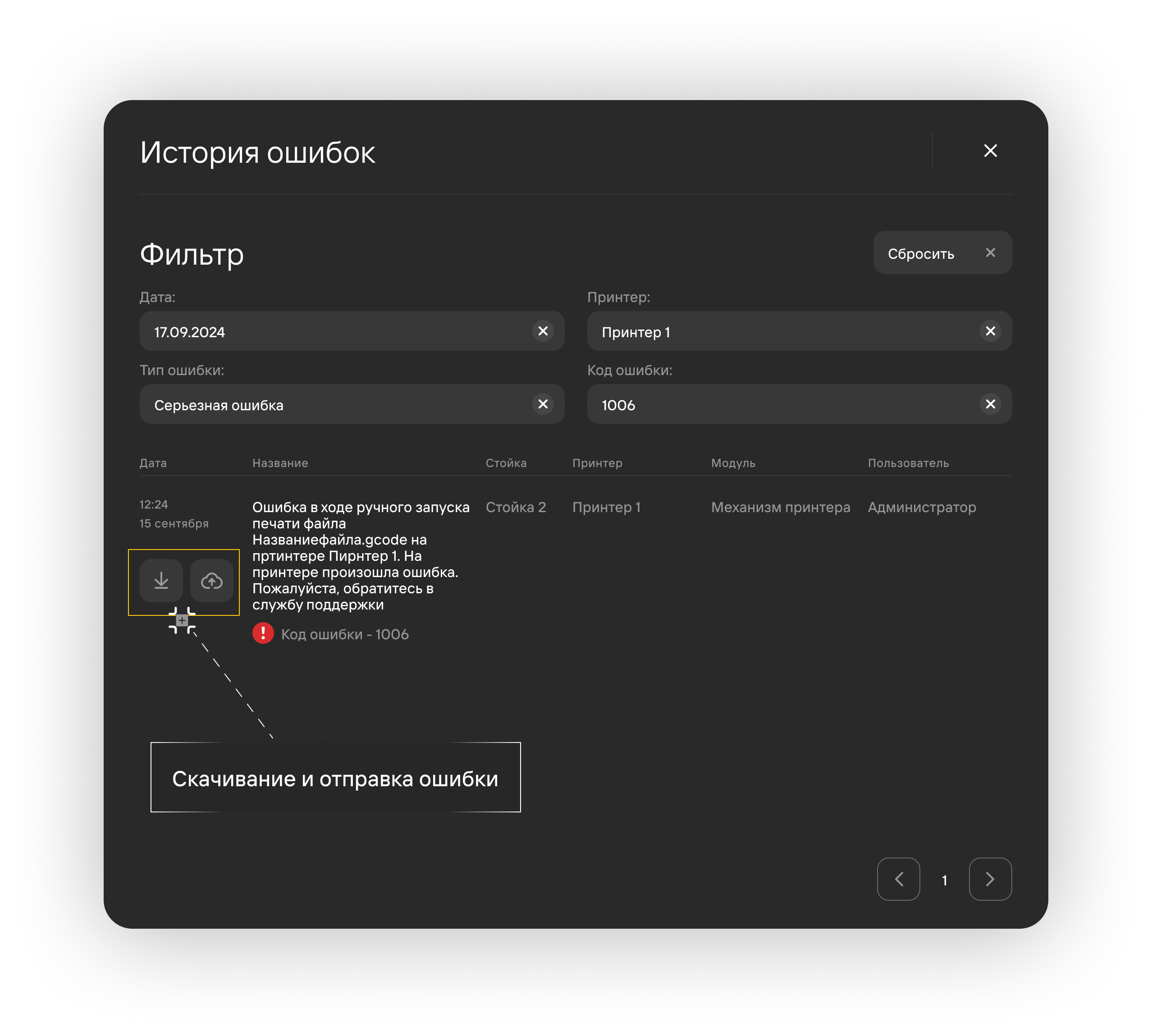Download the error log file
1152x1036 pixels.
(161, 581)
